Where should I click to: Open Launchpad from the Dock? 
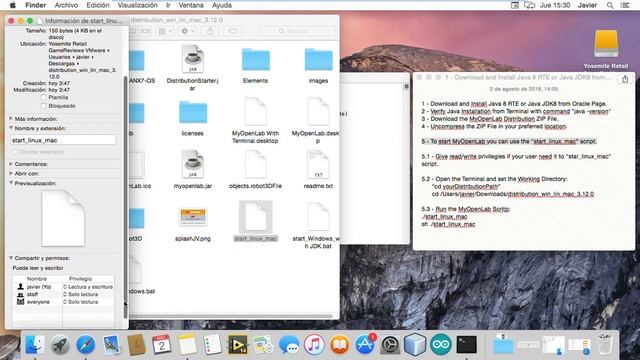point(61,345)
